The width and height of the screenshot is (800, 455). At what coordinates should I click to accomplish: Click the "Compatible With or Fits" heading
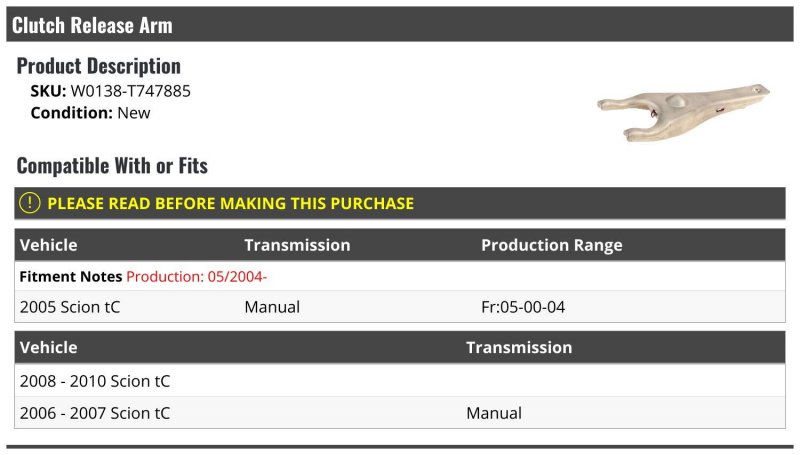[112, 165]
